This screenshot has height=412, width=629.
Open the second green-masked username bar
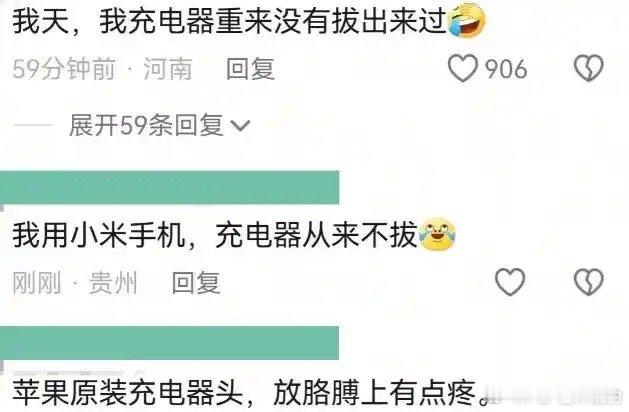pos(169,343)
